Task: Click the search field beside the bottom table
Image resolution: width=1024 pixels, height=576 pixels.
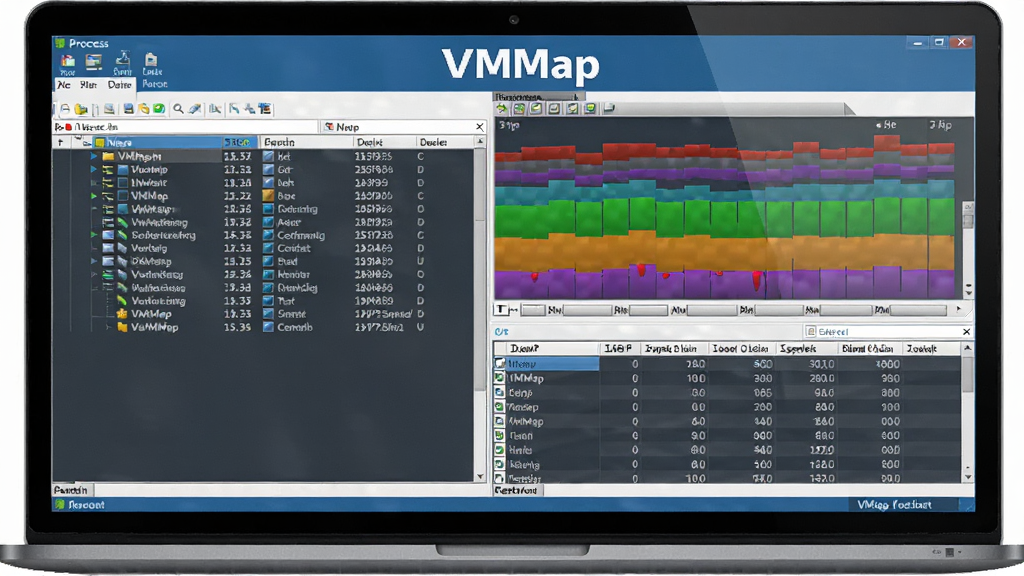Action: pos(882,332)
